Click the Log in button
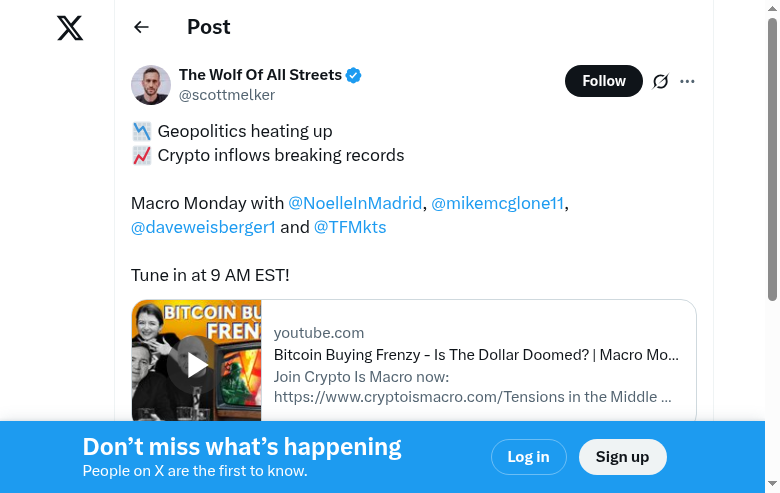Image resolution: width=780 pixels, height=493 pixels. pyautogui.click(x=528, y=457)
